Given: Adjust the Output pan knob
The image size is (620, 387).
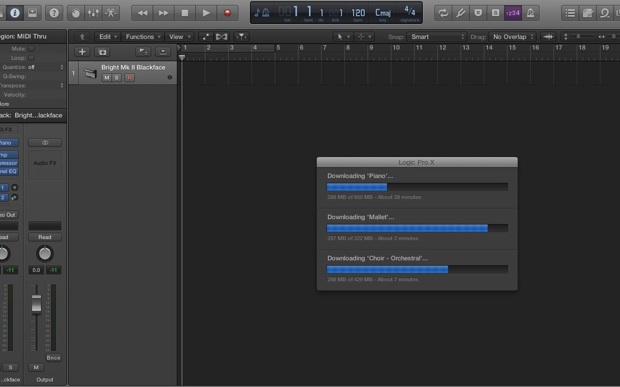Looking at the screenshot, I should [45, 254].
